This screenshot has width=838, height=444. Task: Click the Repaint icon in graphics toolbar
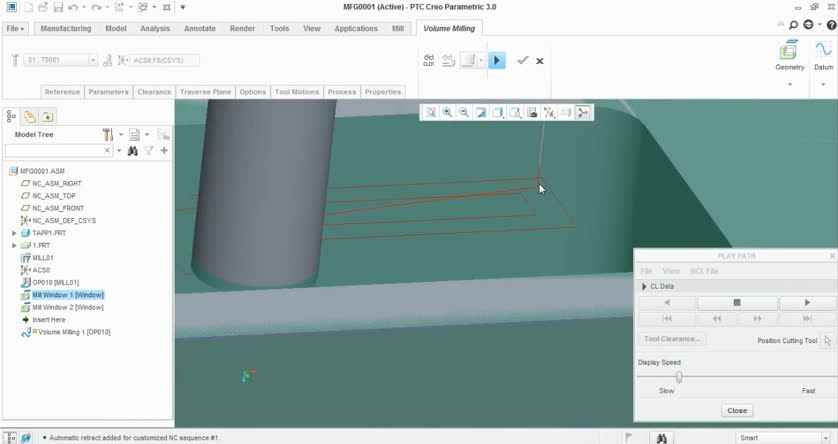tap(481, 112)
